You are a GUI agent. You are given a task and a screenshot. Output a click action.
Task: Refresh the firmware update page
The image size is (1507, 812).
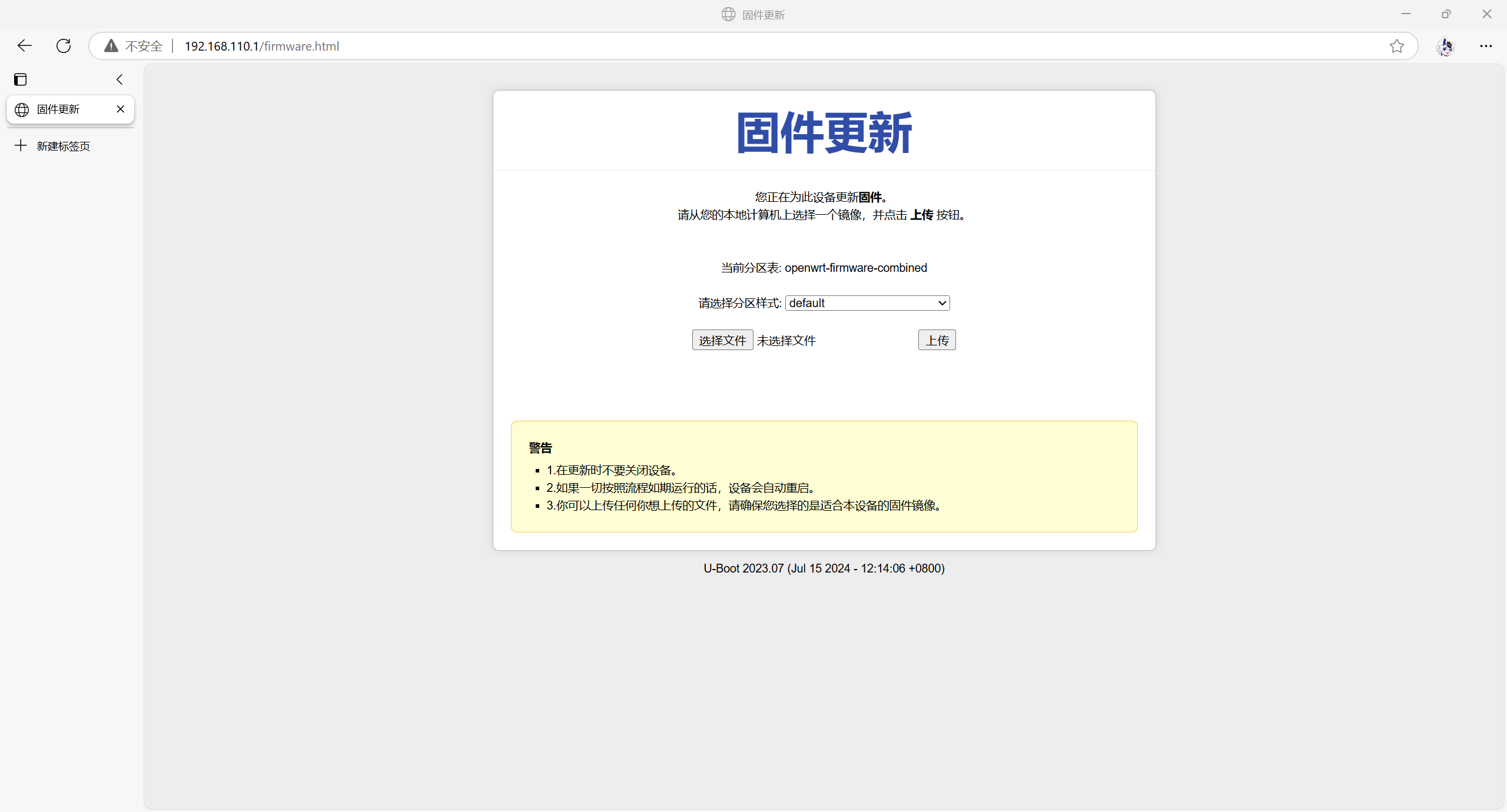click(x=63, y=45)
